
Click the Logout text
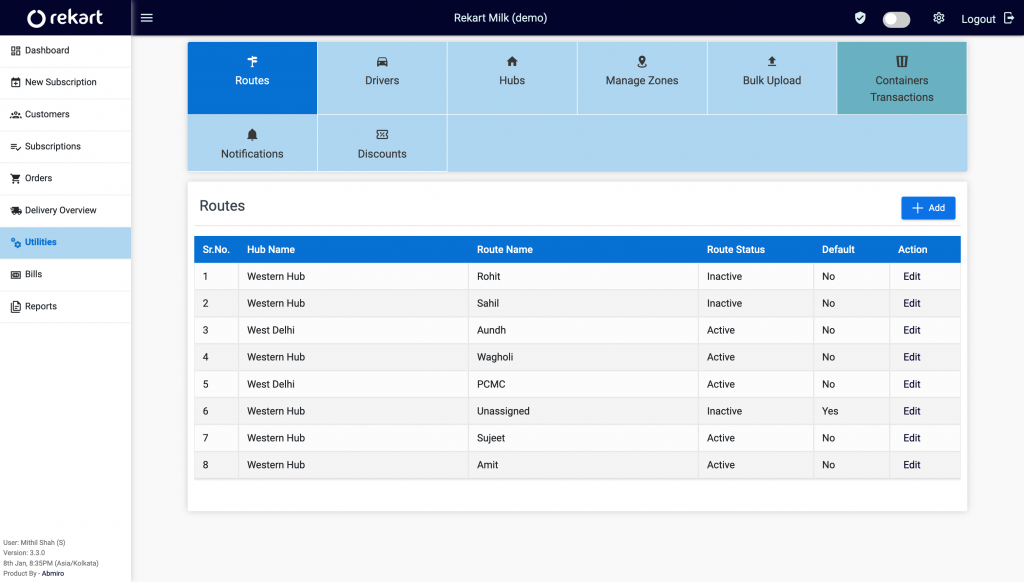pos(978,19)
